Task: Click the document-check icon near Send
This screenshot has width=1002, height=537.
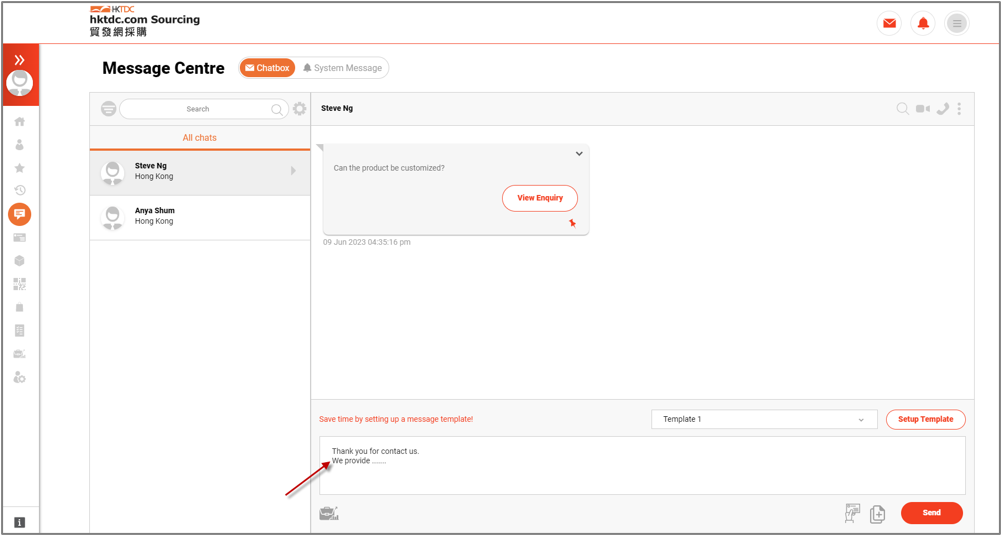Action: click(852, 513)
